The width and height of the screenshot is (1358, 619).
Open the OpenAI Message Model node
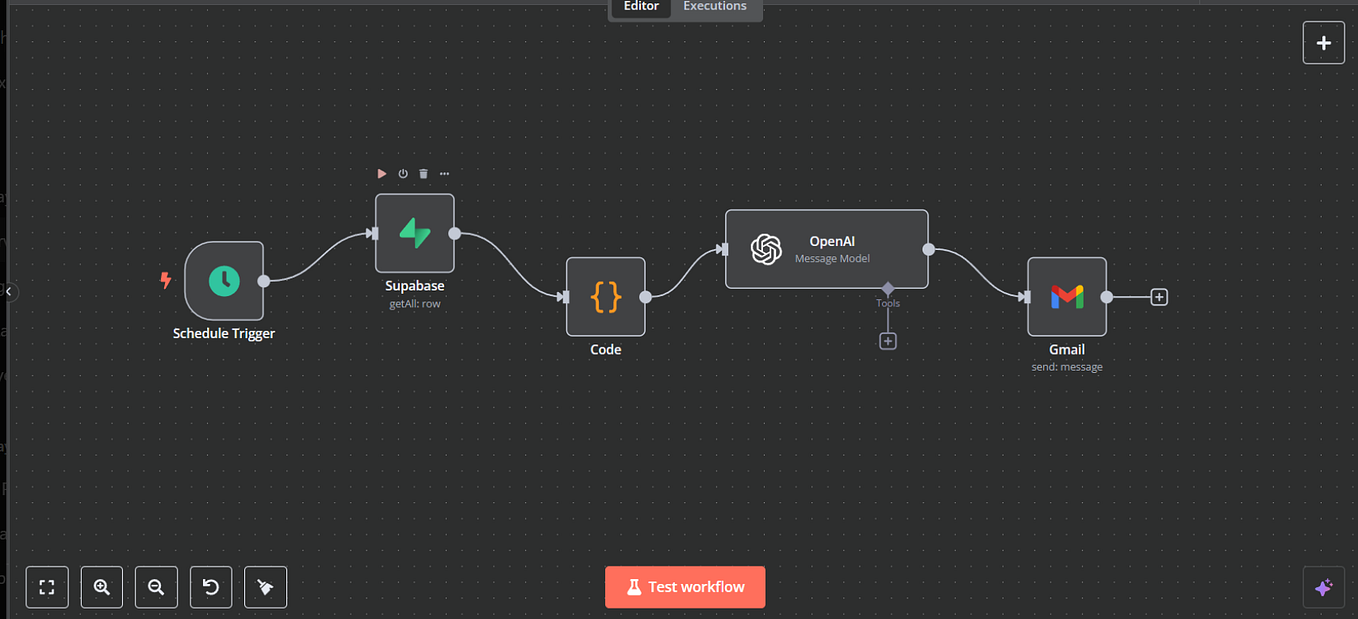pyautogui.click(x=826, y=248)
